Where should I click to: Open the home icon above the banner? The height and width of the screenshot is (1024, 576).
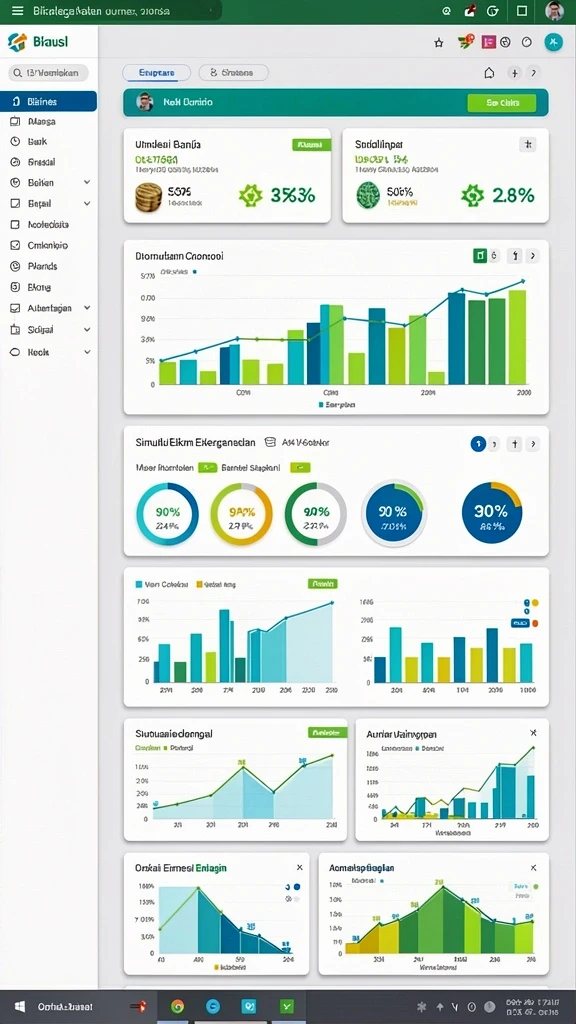click(489, 73)
